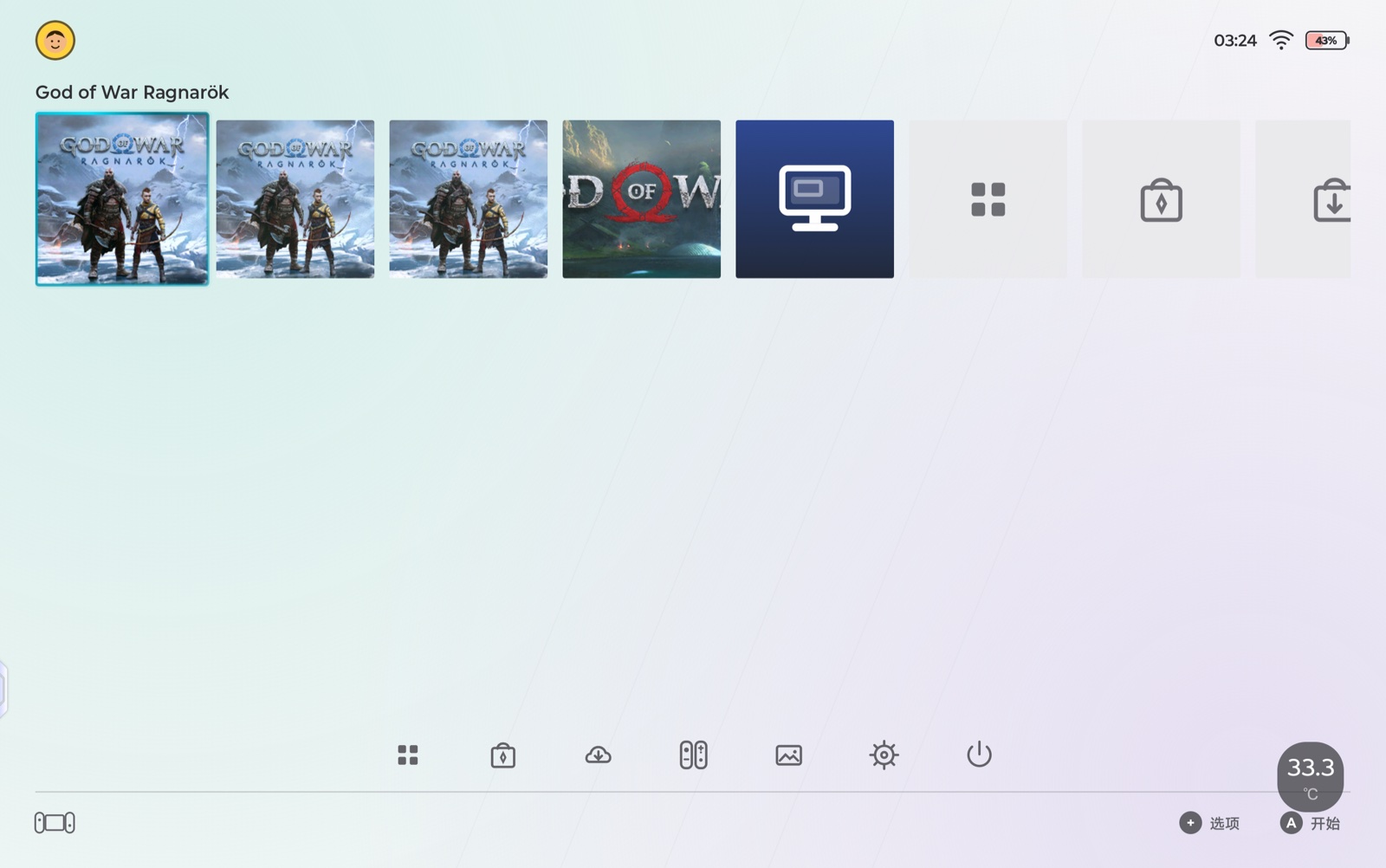1386x868 pixels.
Task: Open the third God of War Ragnarök tile
Action: click(x=469, y=199)
